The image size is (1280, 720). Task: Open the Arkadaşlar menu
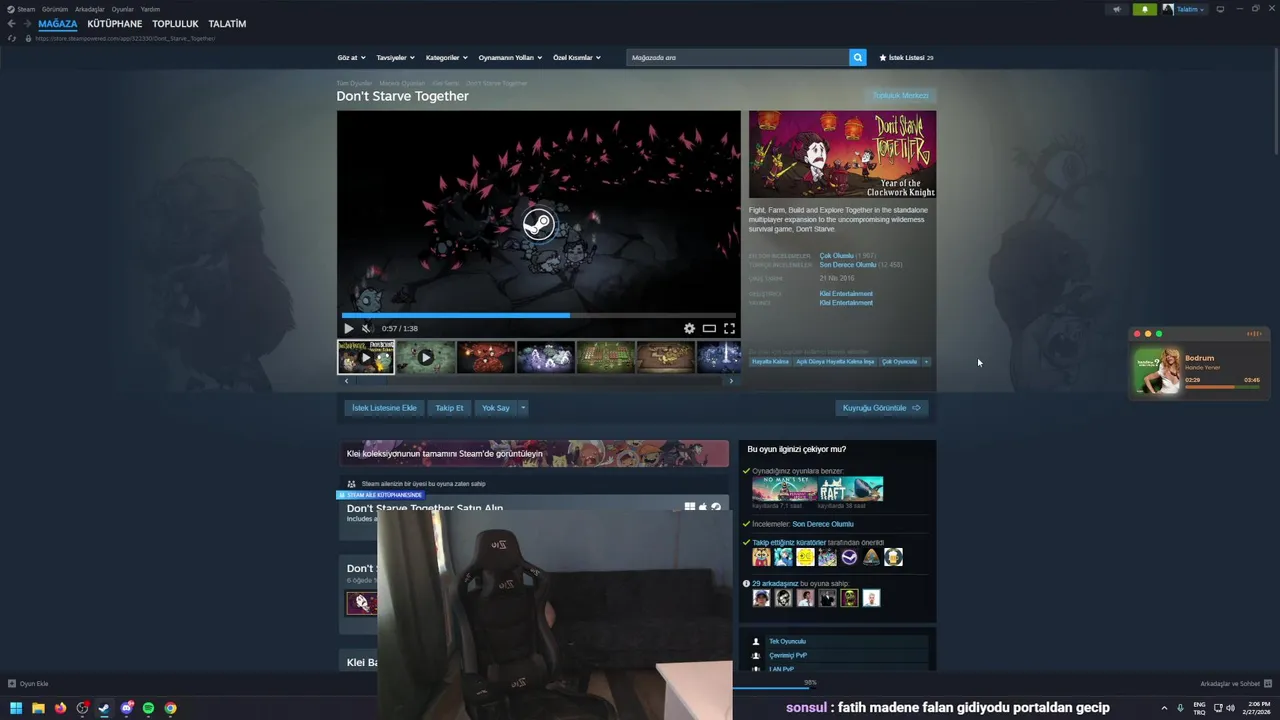click(90, 9)
